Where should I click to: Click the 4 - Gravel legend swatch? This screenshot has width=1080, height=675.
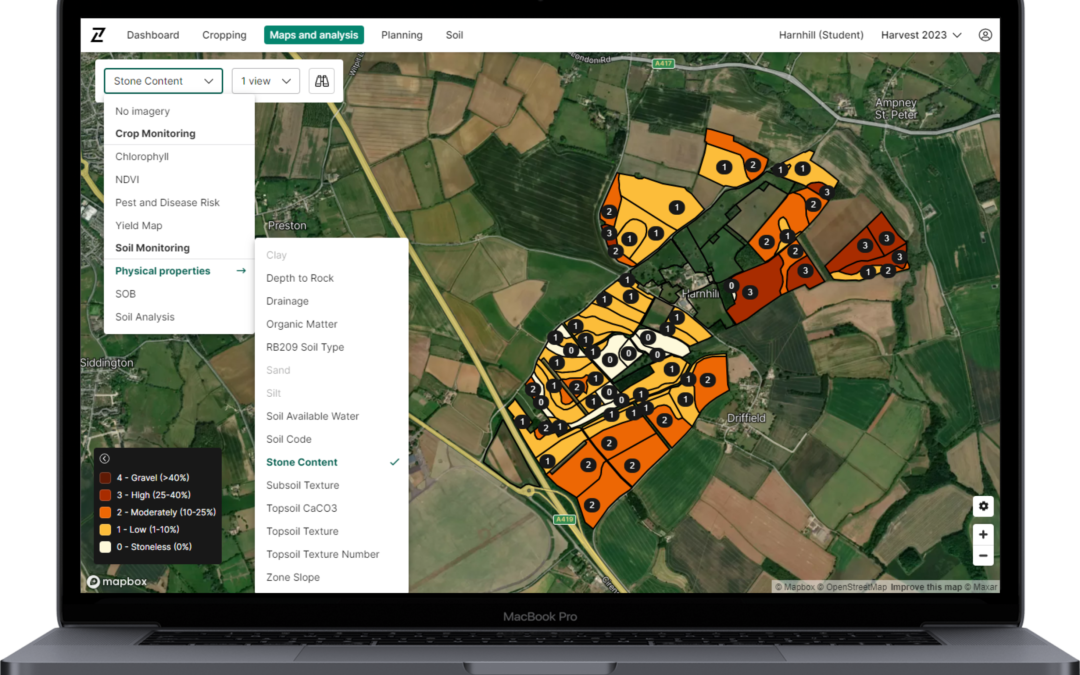click(x=105, y=477)
